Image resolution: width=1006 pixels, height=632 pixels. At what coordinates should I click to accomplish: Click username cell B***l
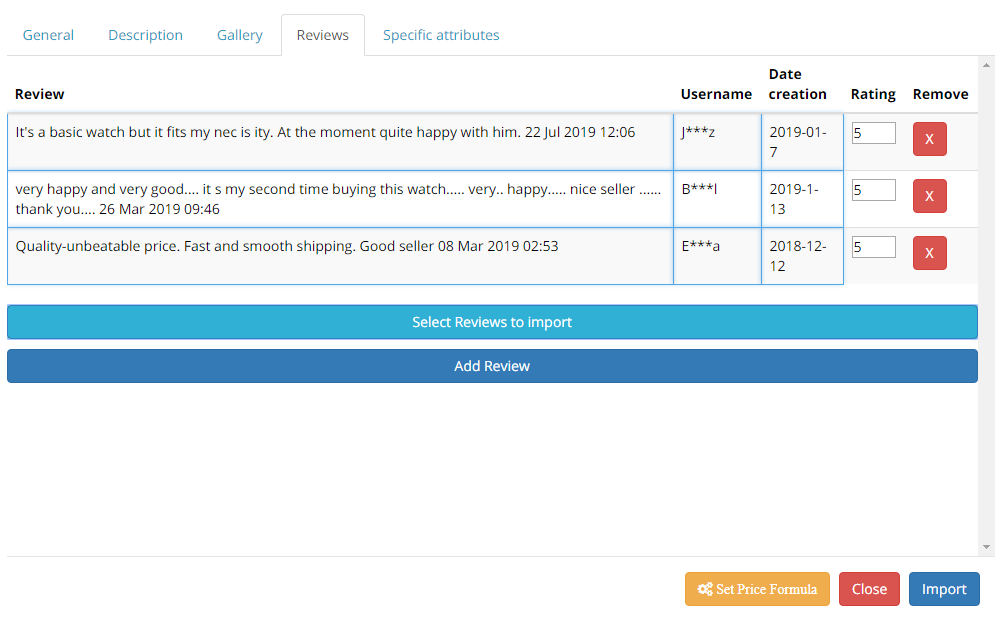(x=717, y=199)
